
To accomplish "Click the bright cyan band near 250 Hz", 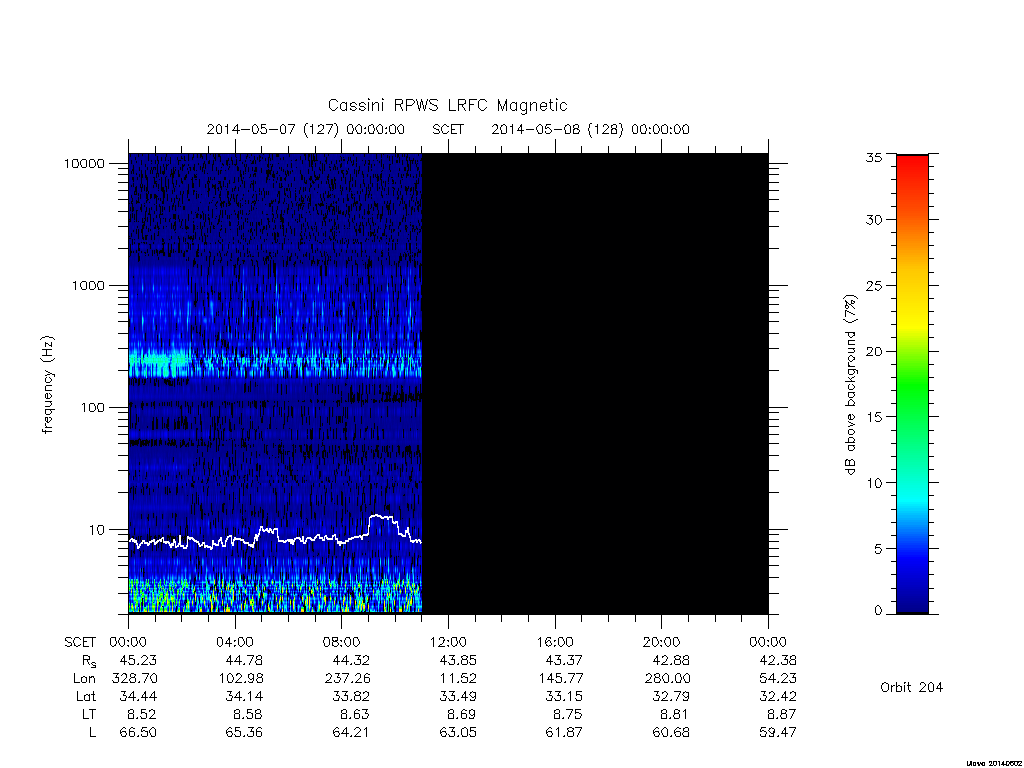I will point(275,360).
